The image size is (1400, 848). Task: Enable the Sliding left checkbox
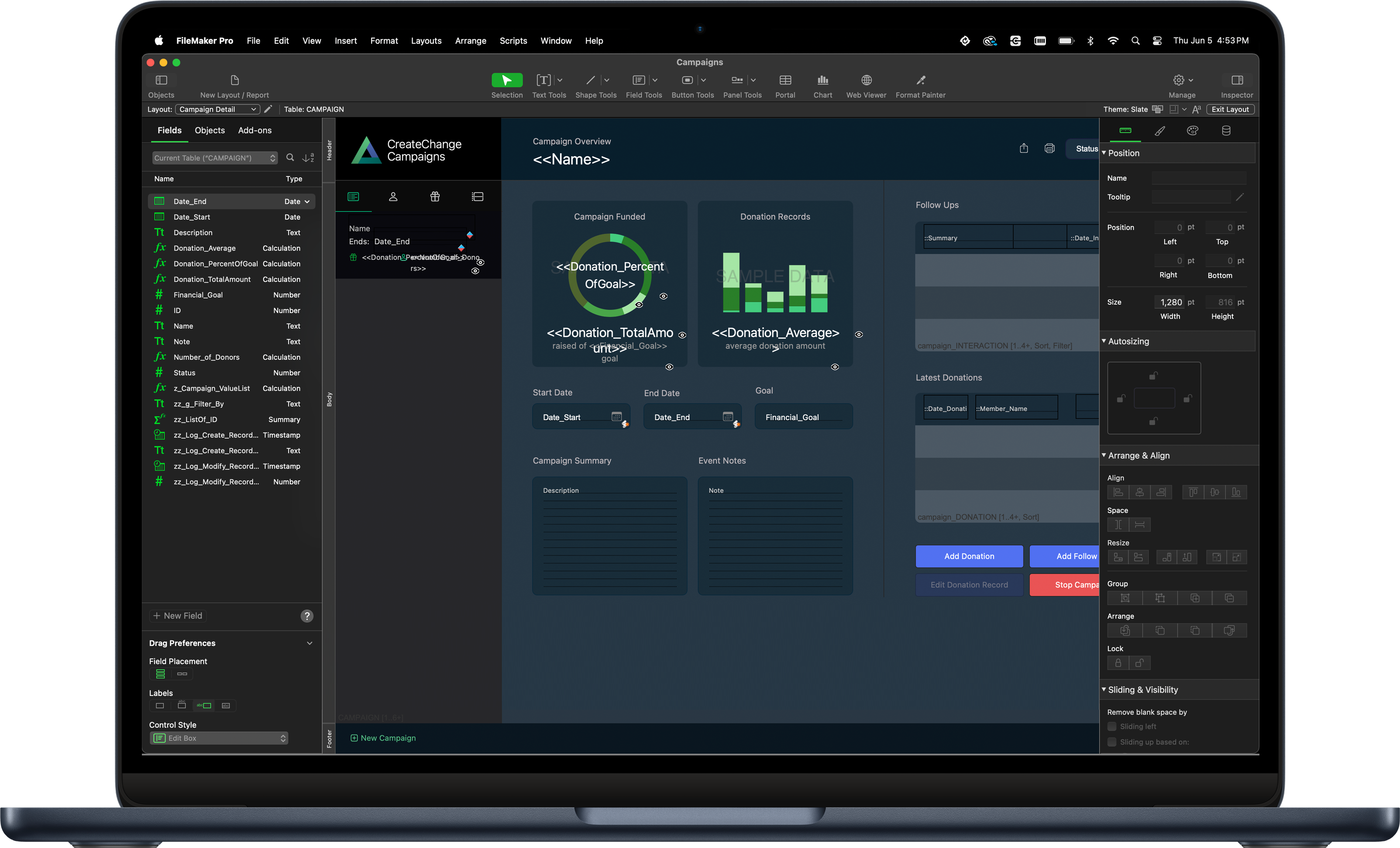(1112, 726)
